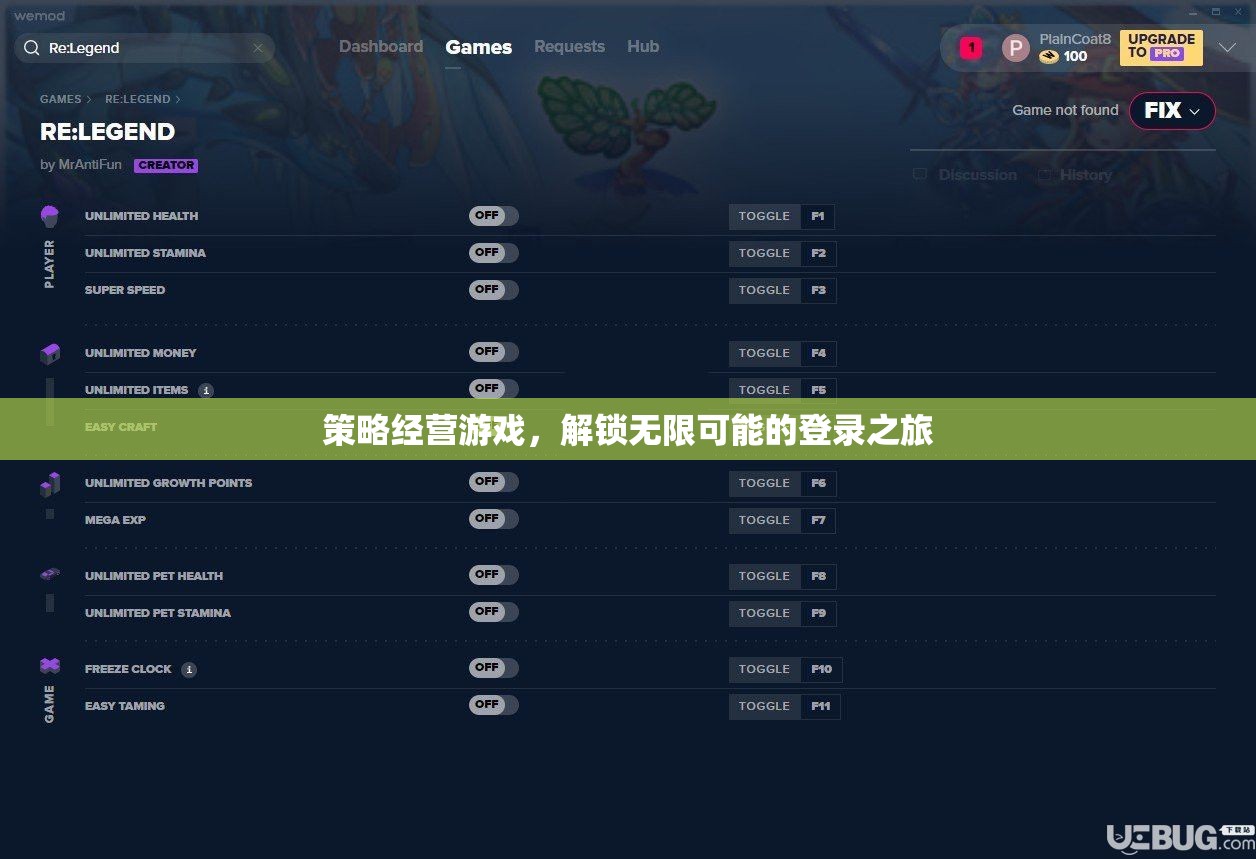Click the Game category icon
This screenshot has height=859, width=1256.
tap(49, 665)
